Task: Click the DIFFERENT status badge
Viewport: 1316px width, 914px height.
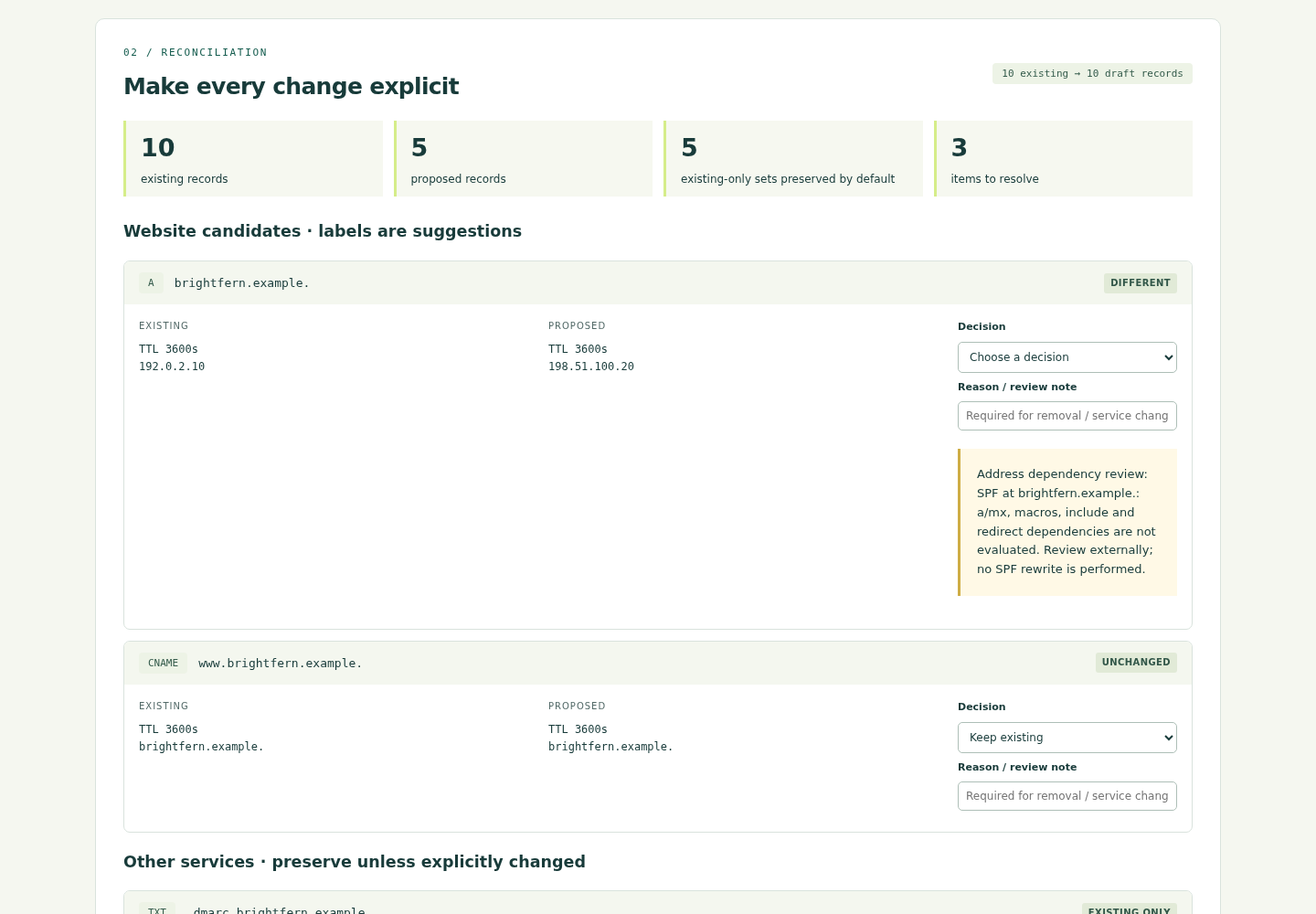Action: tap(1140, 283)
